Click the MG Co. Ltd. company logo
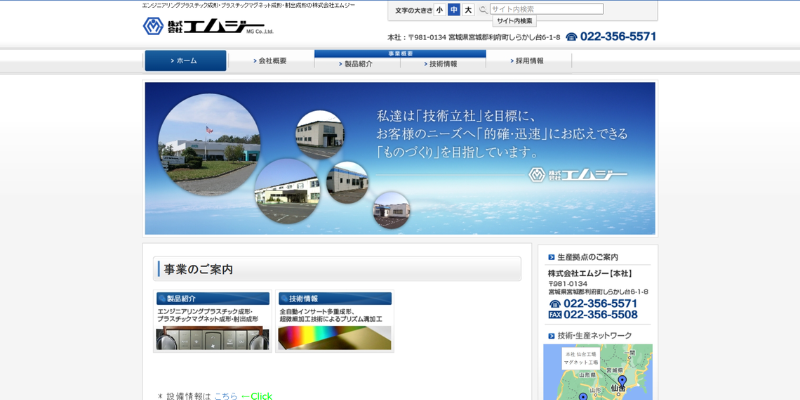Image resolution: width=800 pixels, height=400 pixels. (x=203, y=26)
